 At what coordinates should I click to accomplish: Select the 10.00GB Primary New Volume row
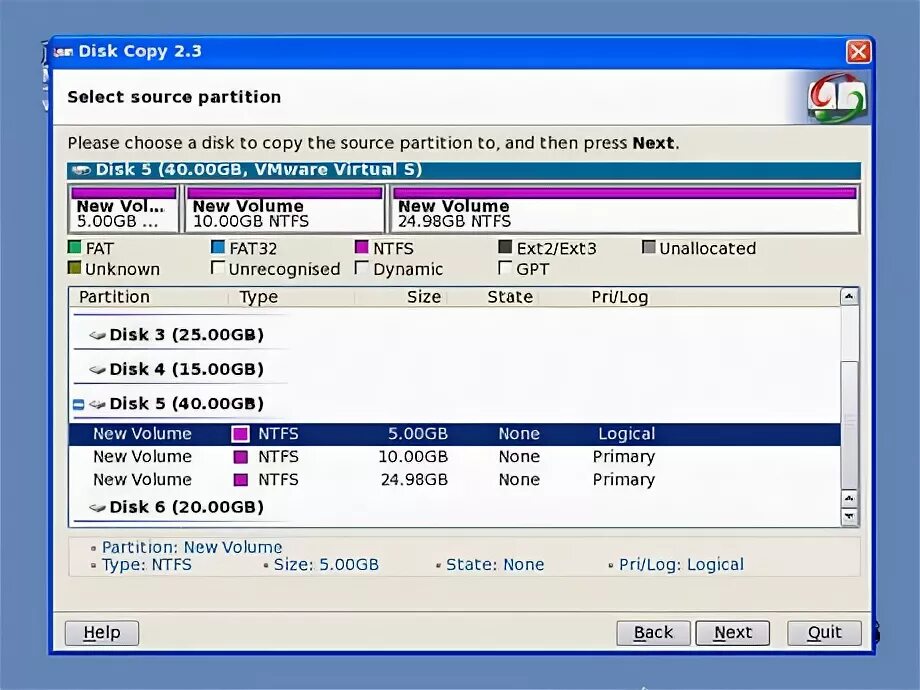[x=455, y=457]
